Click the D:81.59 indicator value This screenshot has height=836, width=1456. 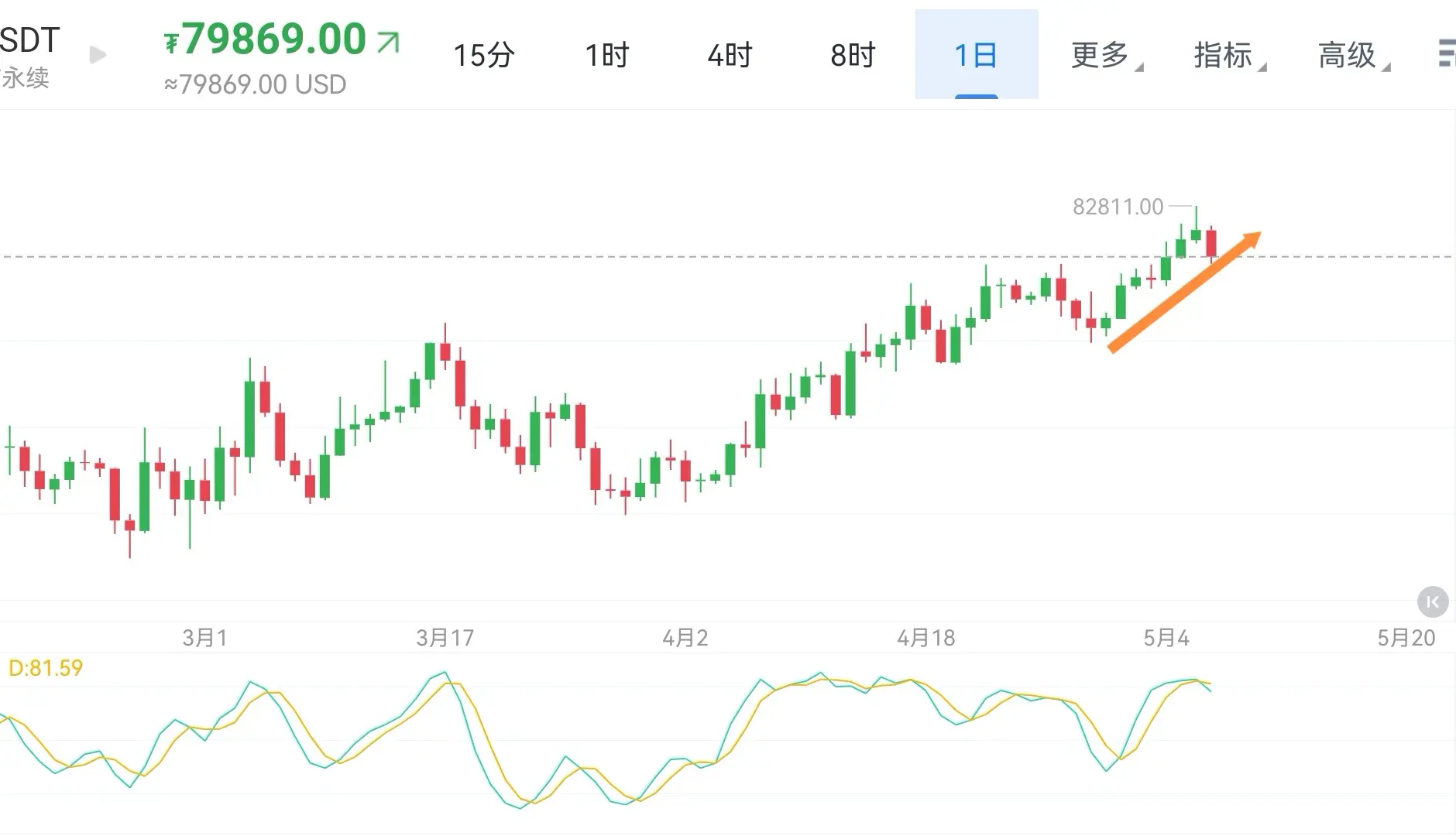(45, 668)
